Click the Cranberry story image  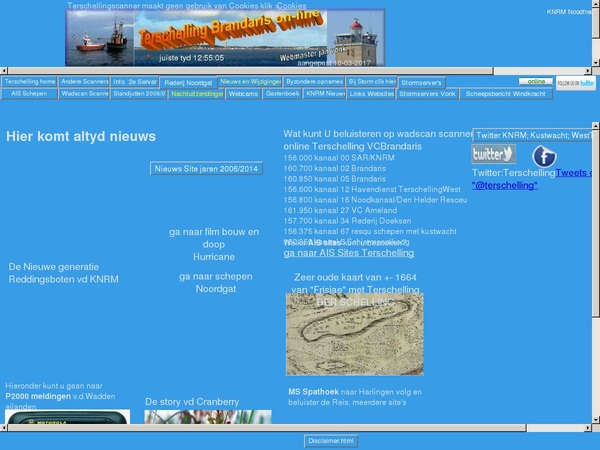pos(208,417)
